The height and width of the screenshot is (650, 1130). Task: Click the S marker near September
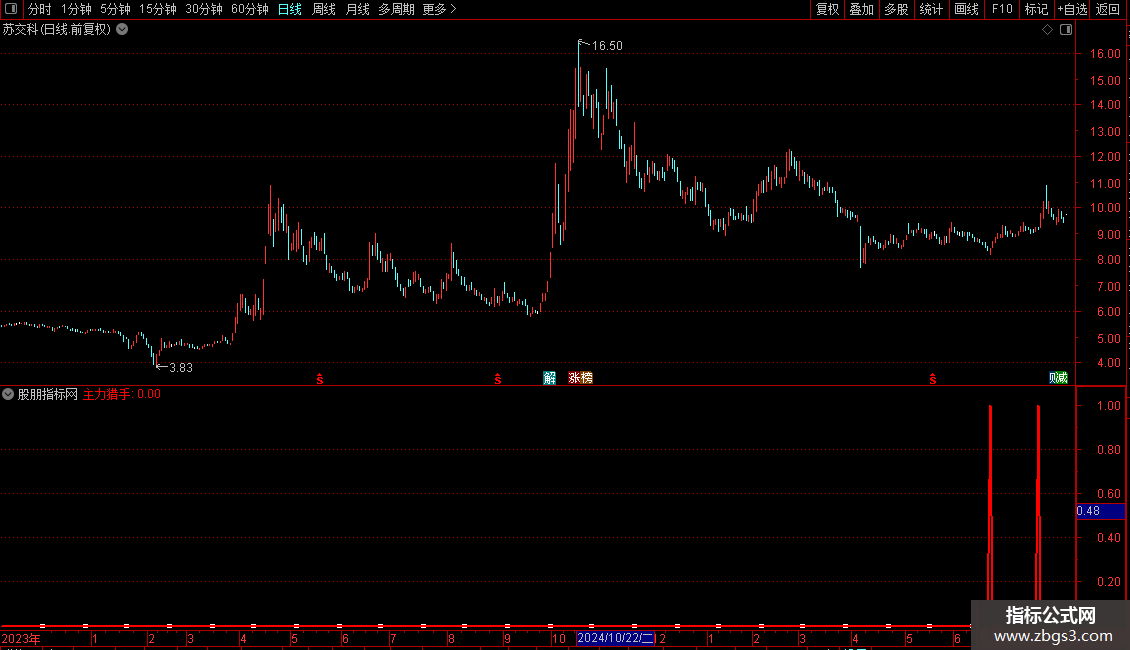click(x=498, y=379)
